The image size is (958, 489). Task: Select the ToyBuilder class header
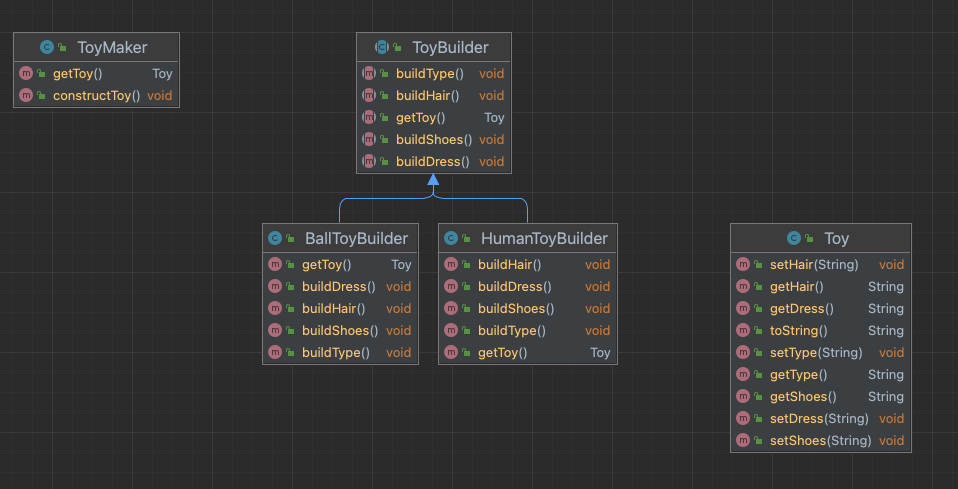434,47
